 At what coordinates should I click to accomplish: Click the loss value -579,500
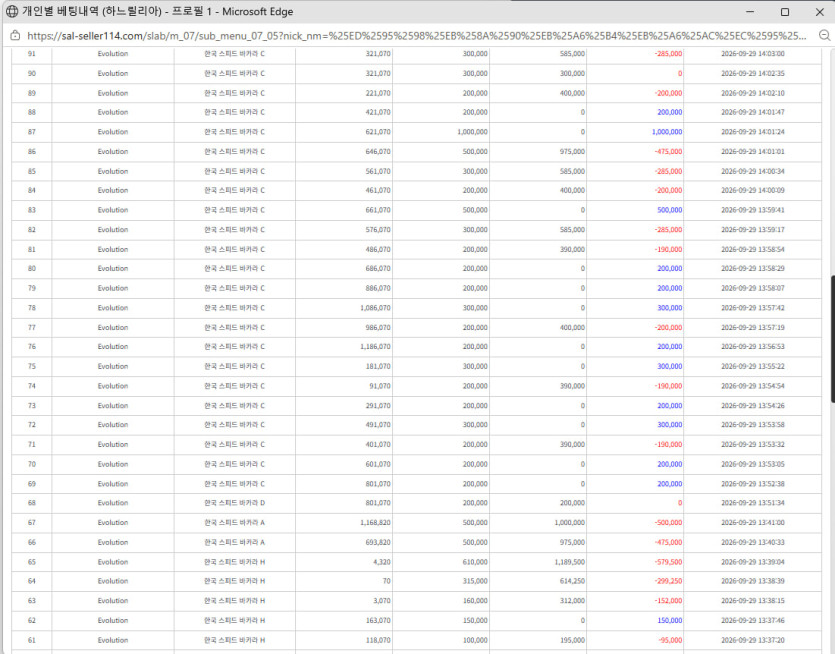tap(668, 562)
